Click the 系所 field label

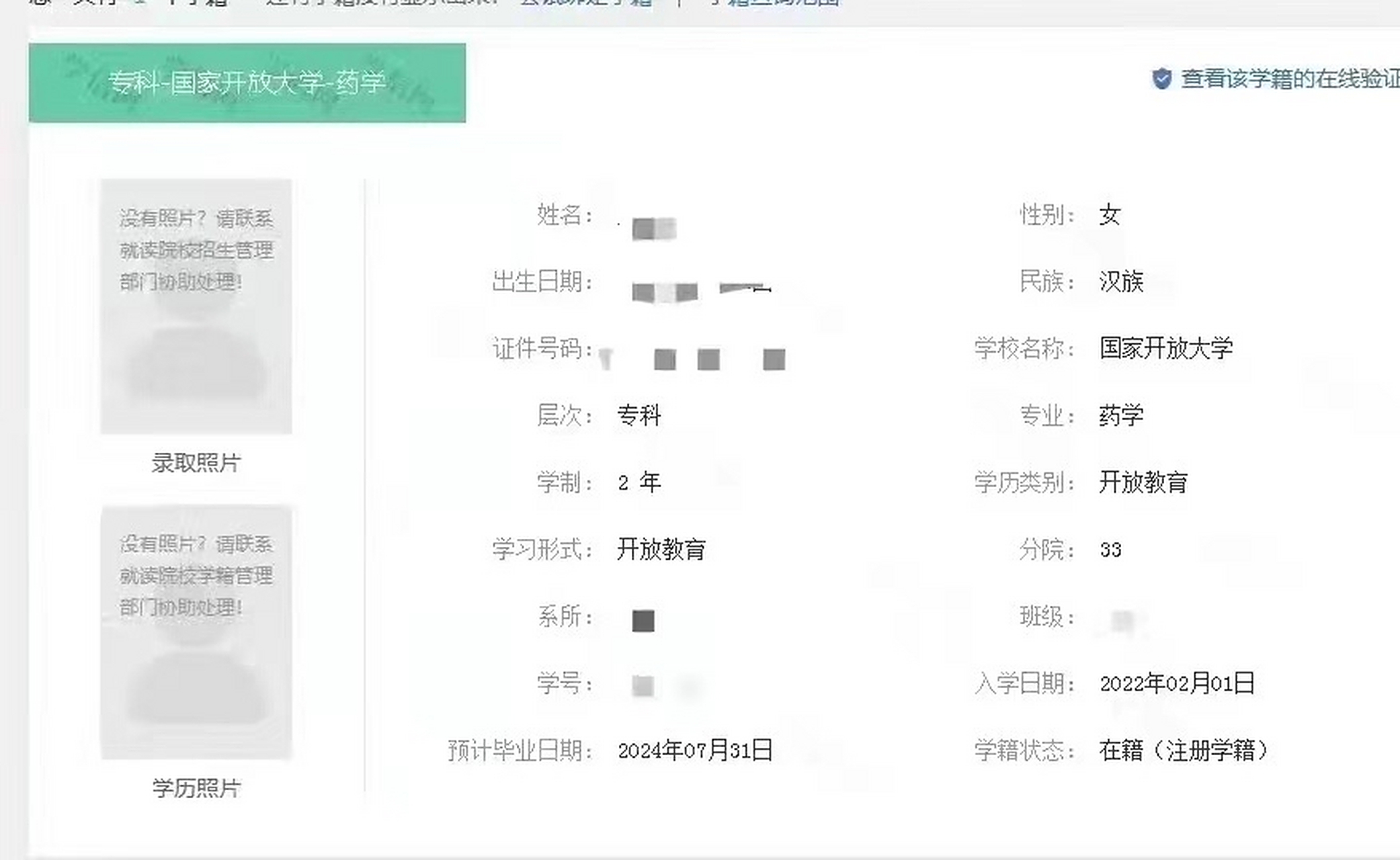tap(565, 616)
